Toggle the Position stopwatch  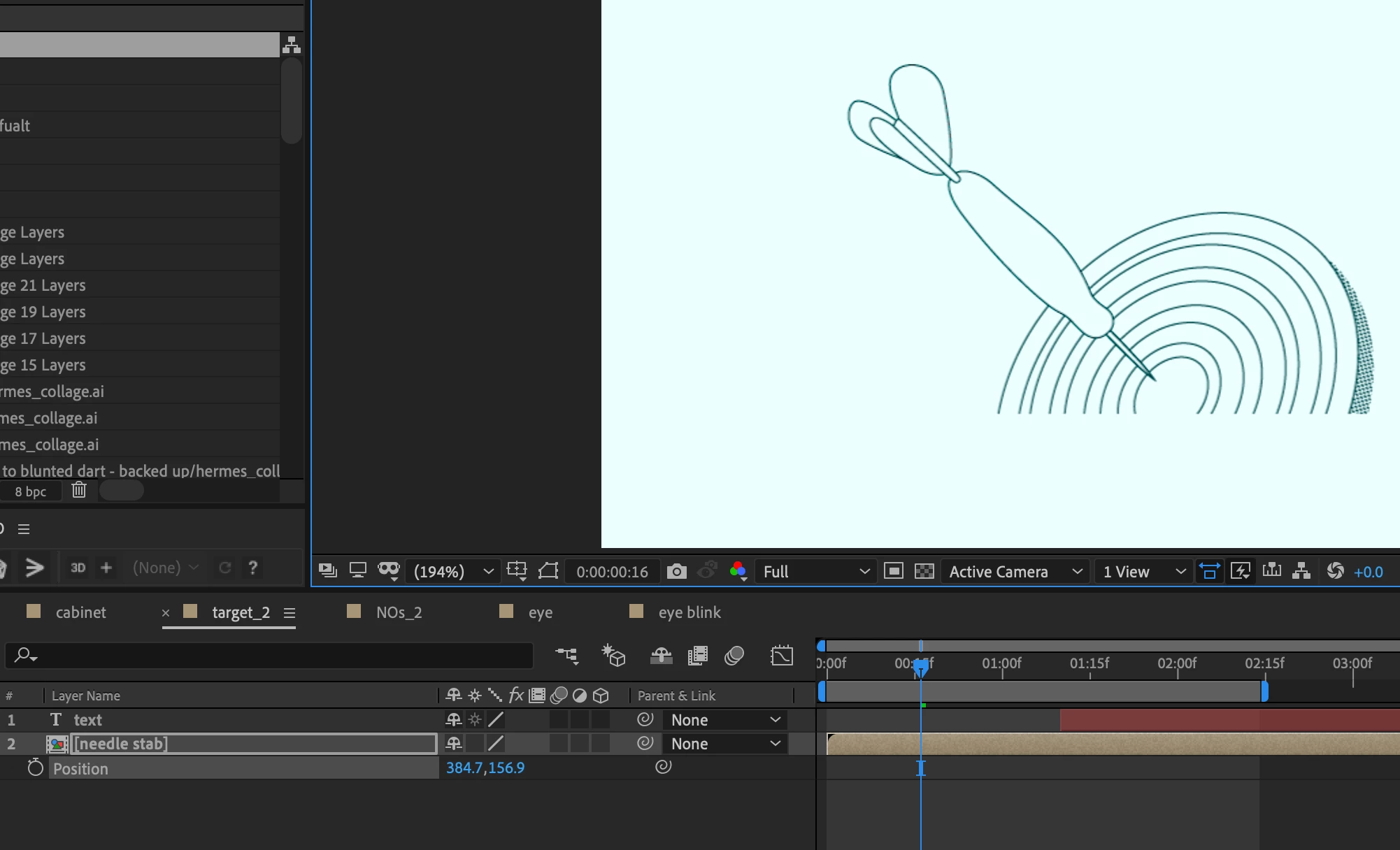(x=35, y=768)
